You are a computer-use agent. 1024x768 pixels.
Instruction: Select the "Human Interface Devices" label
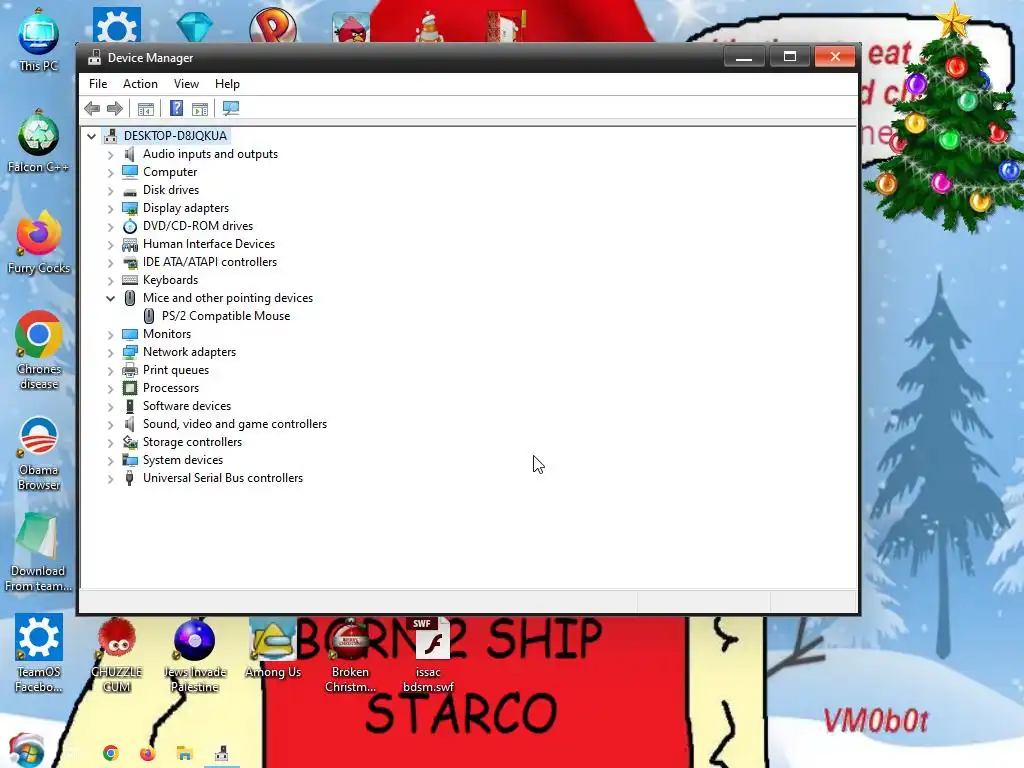209,244
